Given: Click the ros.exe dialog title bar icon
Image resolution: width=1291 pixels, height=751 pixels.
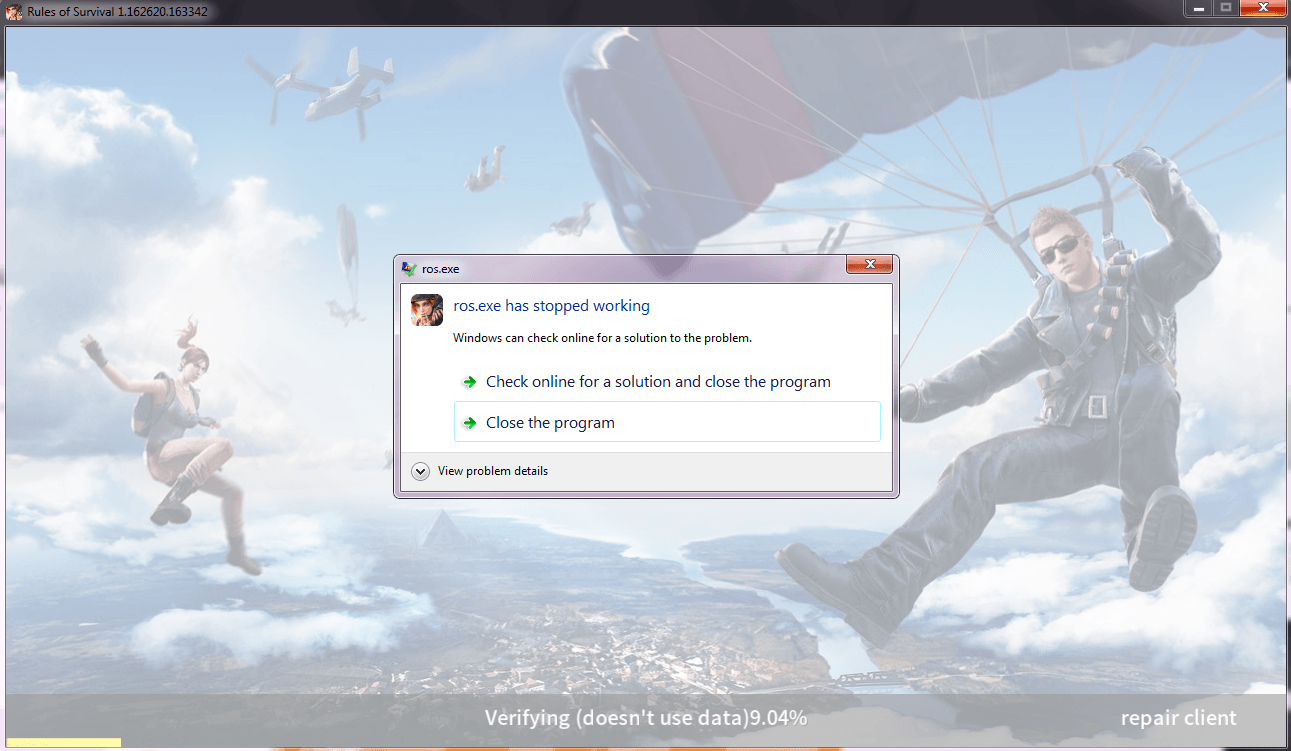Looking at the screenshot, I should point(408,268).
